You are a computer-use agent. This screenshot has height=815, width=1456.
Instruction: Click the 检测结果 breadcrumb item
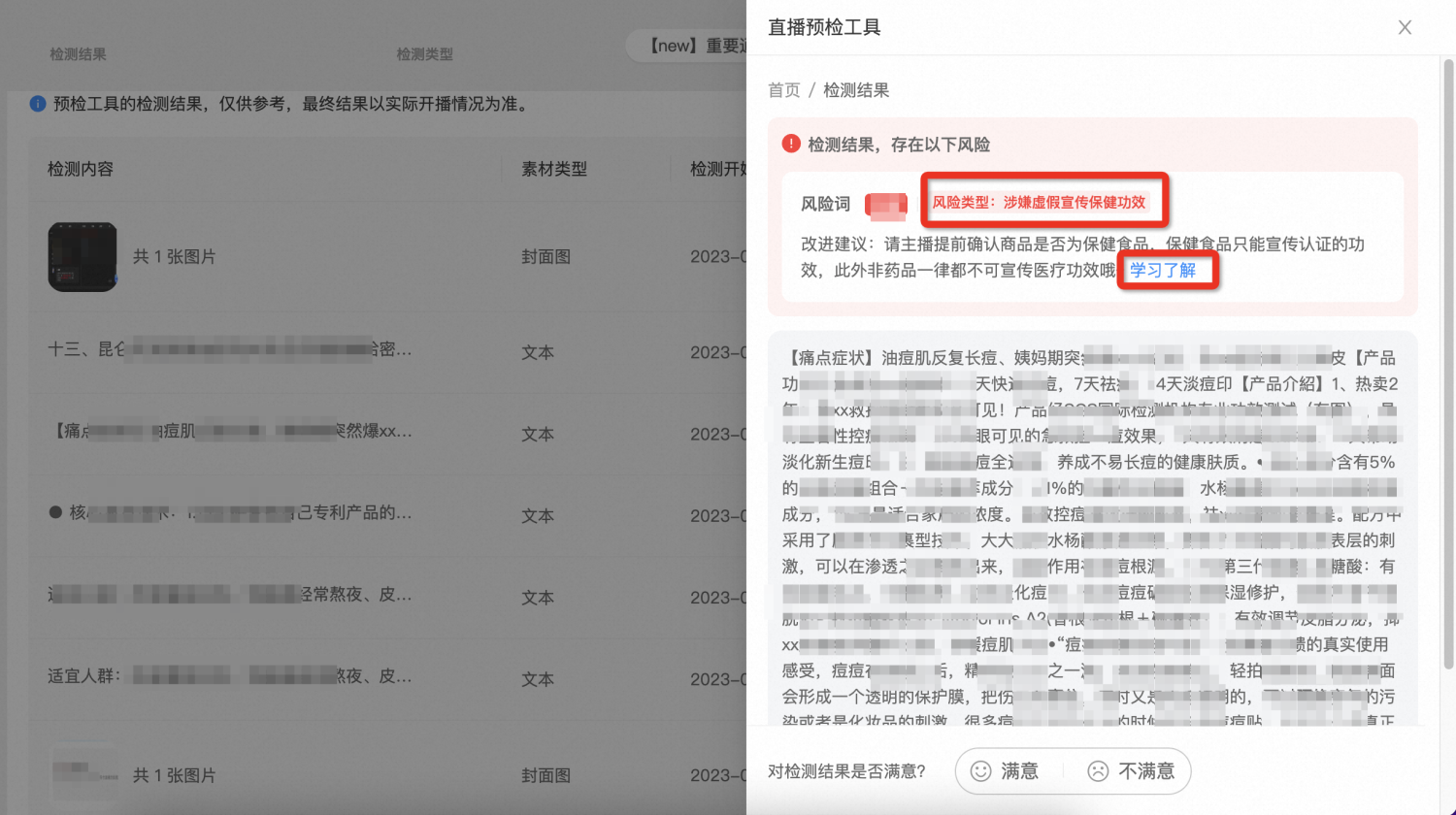[x=856, y=90]
